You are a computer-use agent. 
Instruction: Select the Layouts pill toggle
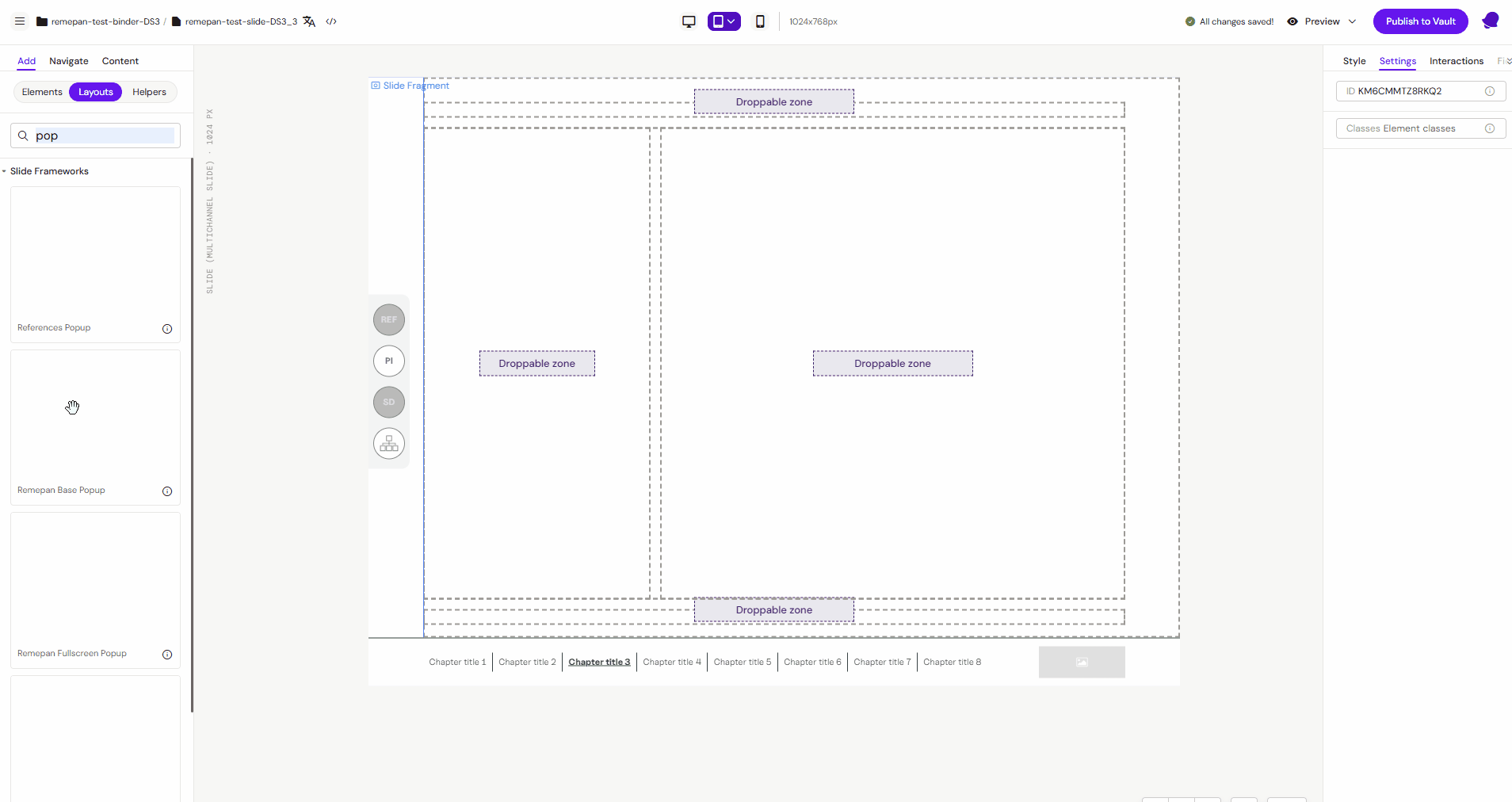pyautogui.click(x=96, y=92)
